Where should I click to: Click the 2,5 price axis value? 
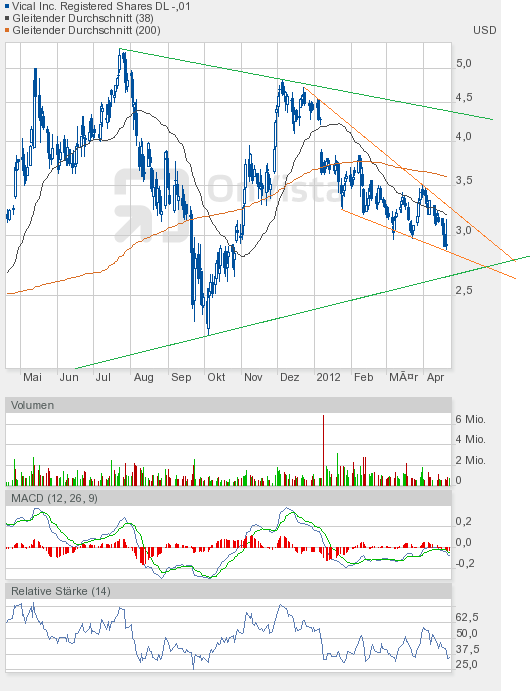(x=463, y=290)
